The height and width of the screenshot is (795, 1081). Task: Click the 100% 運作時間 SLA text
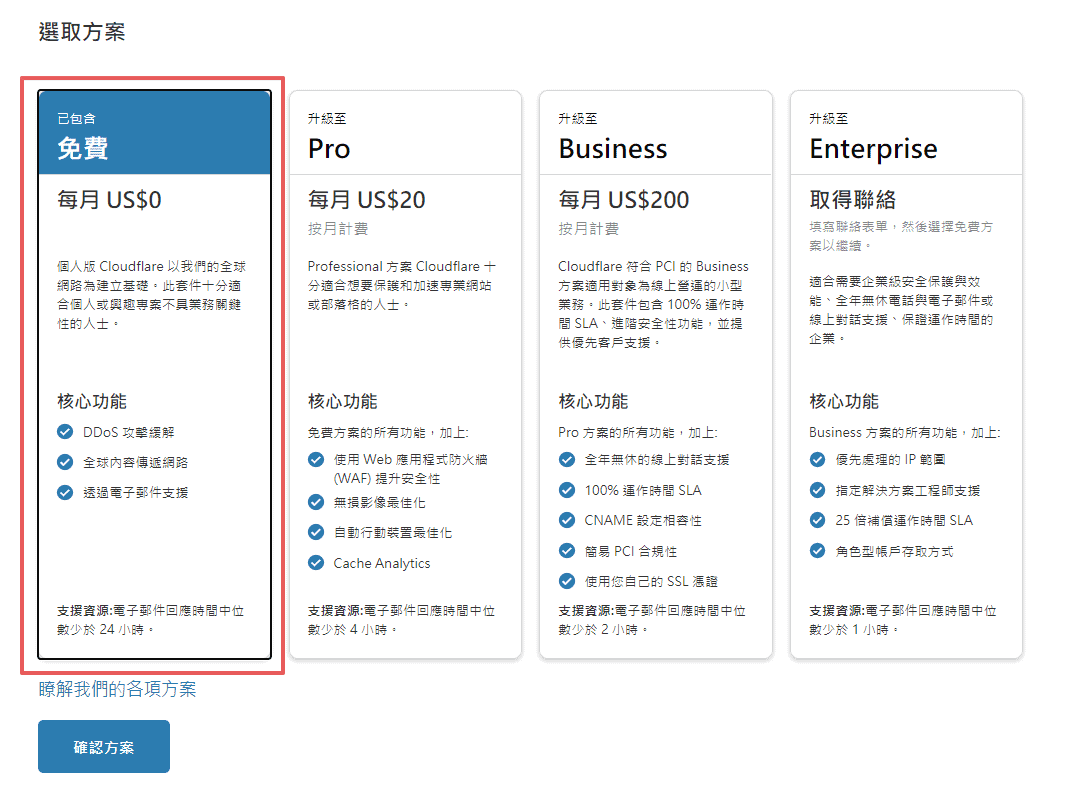[x=643, y=490]
